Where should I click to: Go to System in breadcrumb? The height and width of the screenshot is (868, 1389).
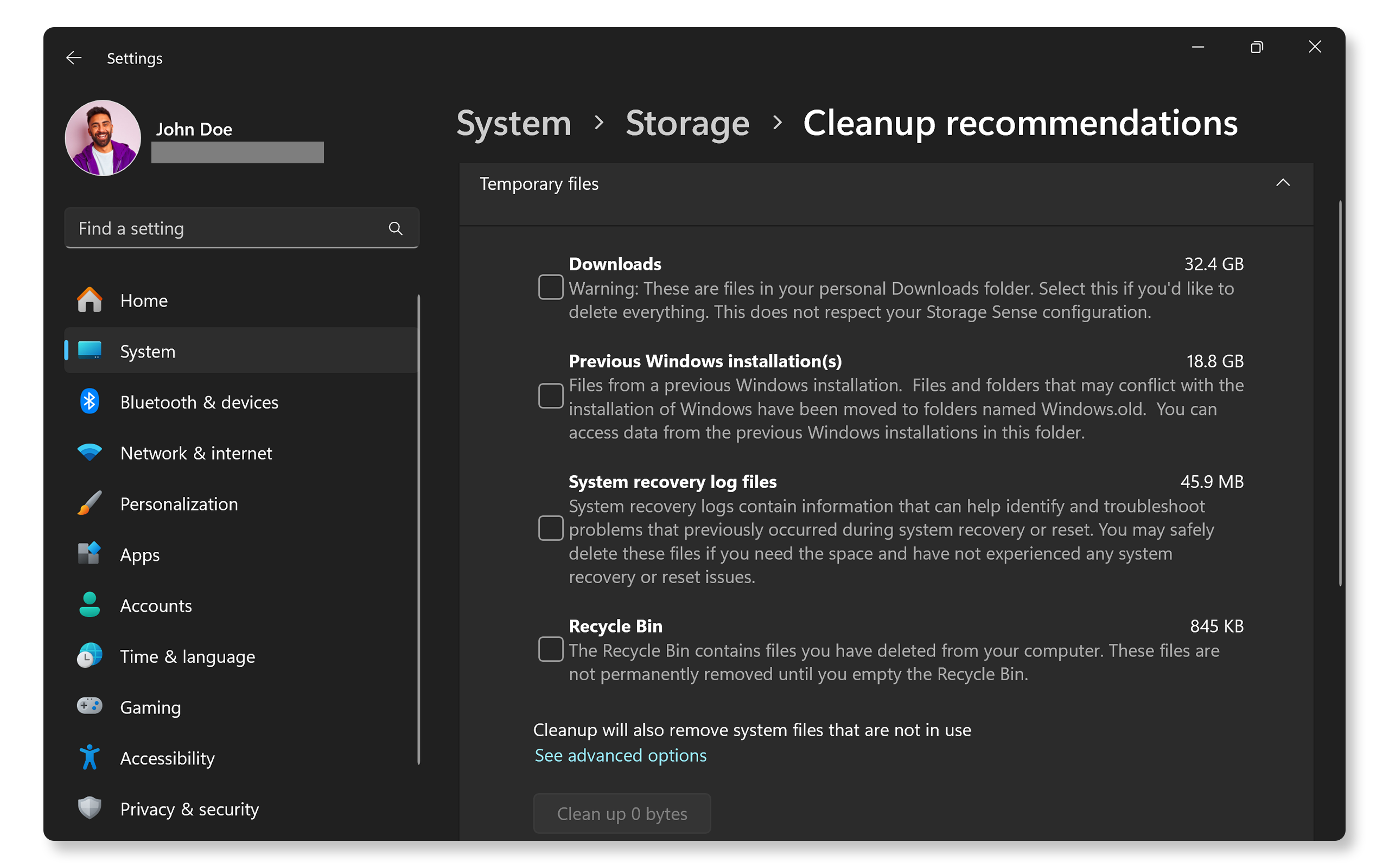click(x=514, y=123)
